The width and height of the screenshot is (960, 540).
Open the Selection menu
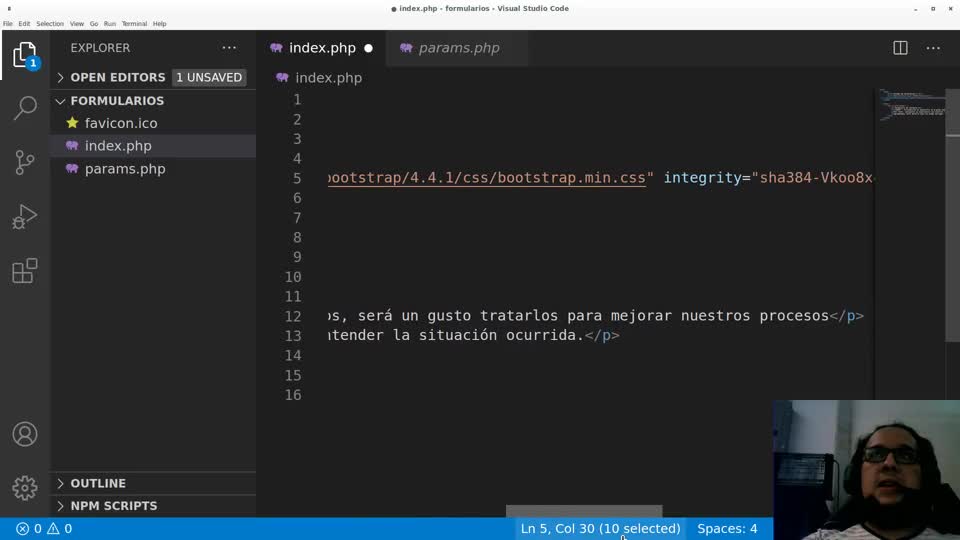point(50,24)
